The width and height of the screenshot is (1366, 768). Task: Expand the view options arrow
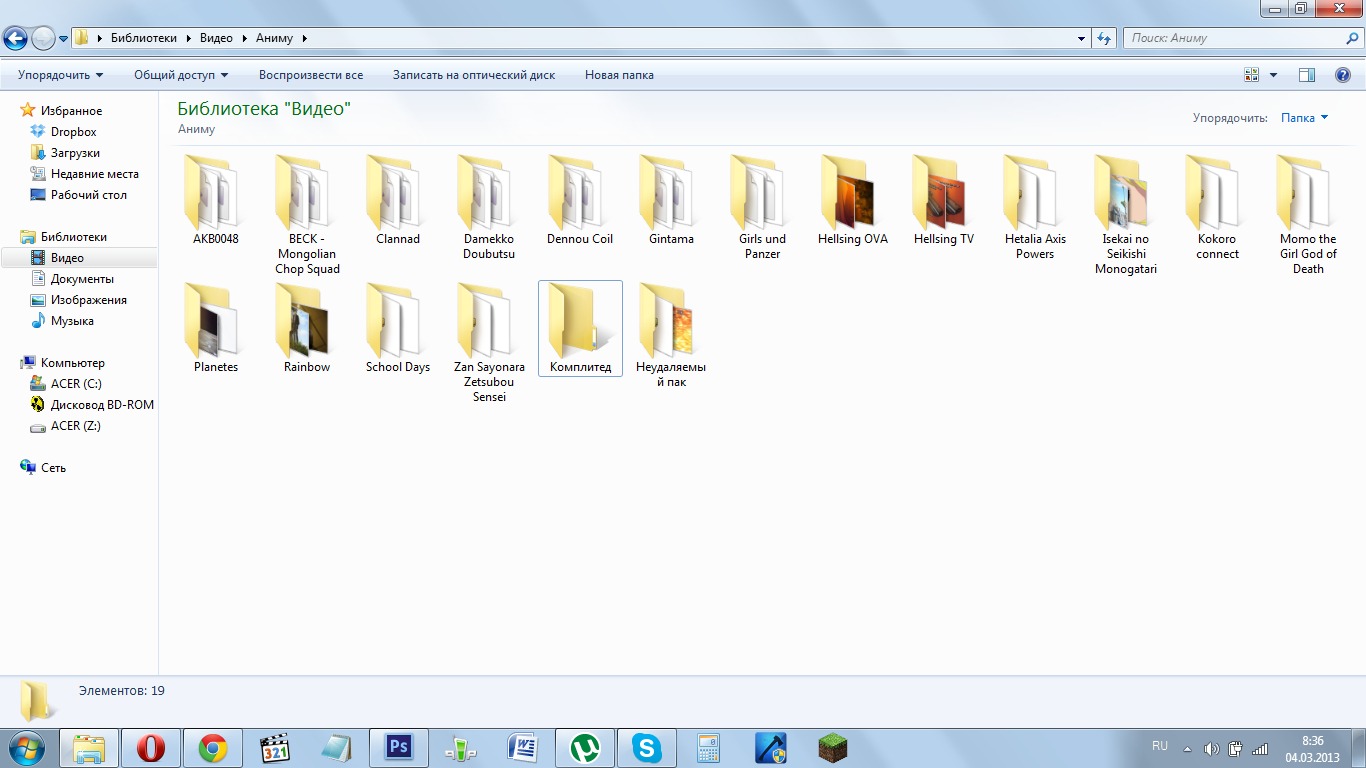(x=1273, y=75)
